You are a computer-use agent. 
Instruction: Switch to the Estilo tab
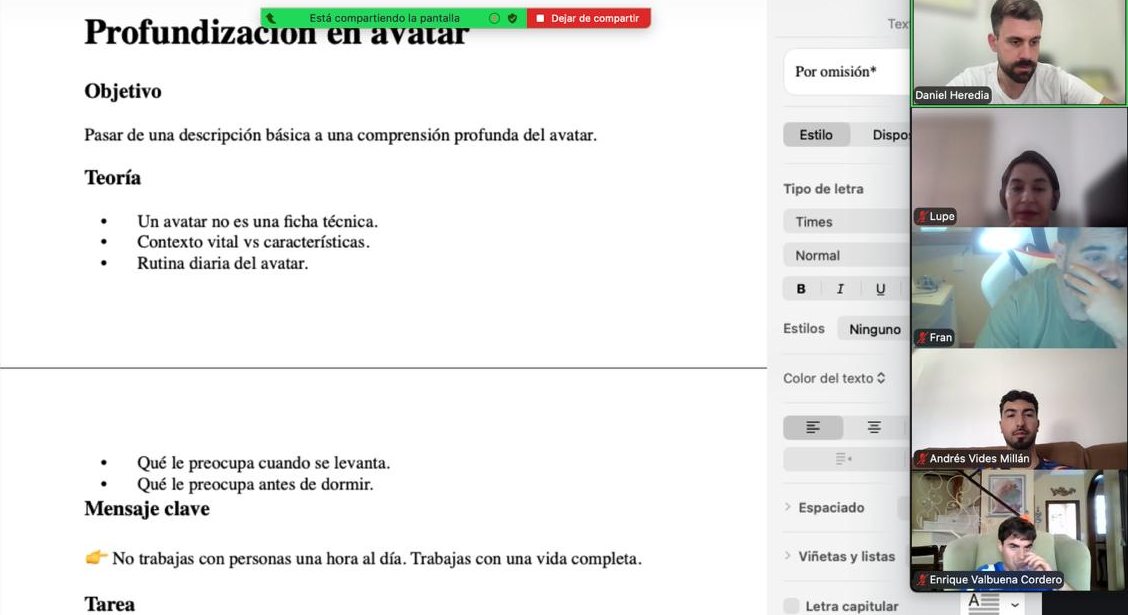click(x=816, y=135)
